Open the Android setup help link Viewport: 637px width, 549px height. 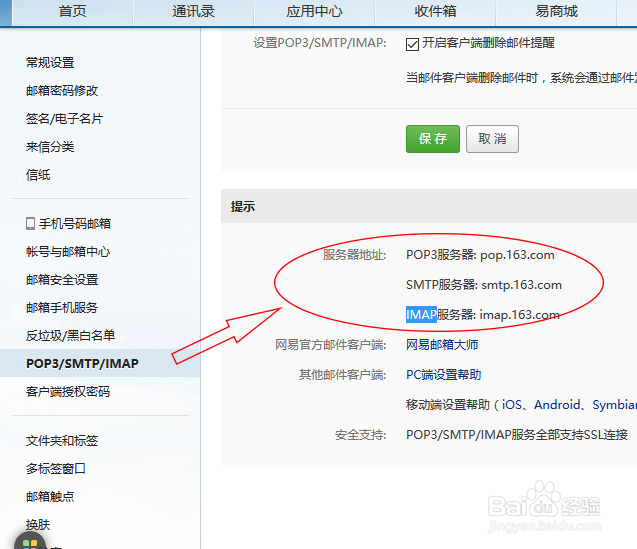pos(557,405)
